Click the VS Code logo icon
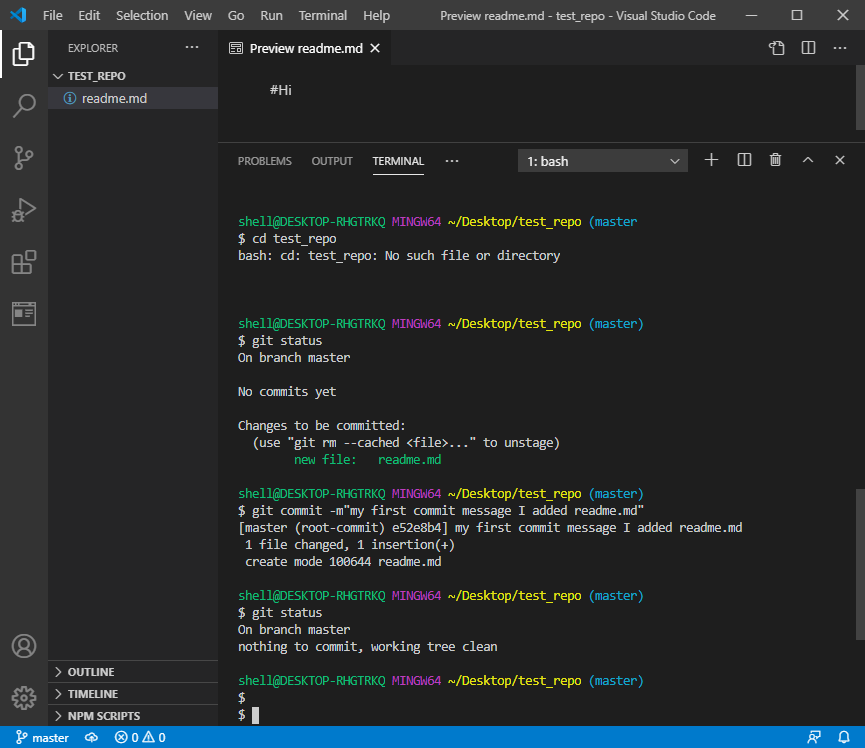The width and height of the screenshot is (865, 748). [18, 15]
